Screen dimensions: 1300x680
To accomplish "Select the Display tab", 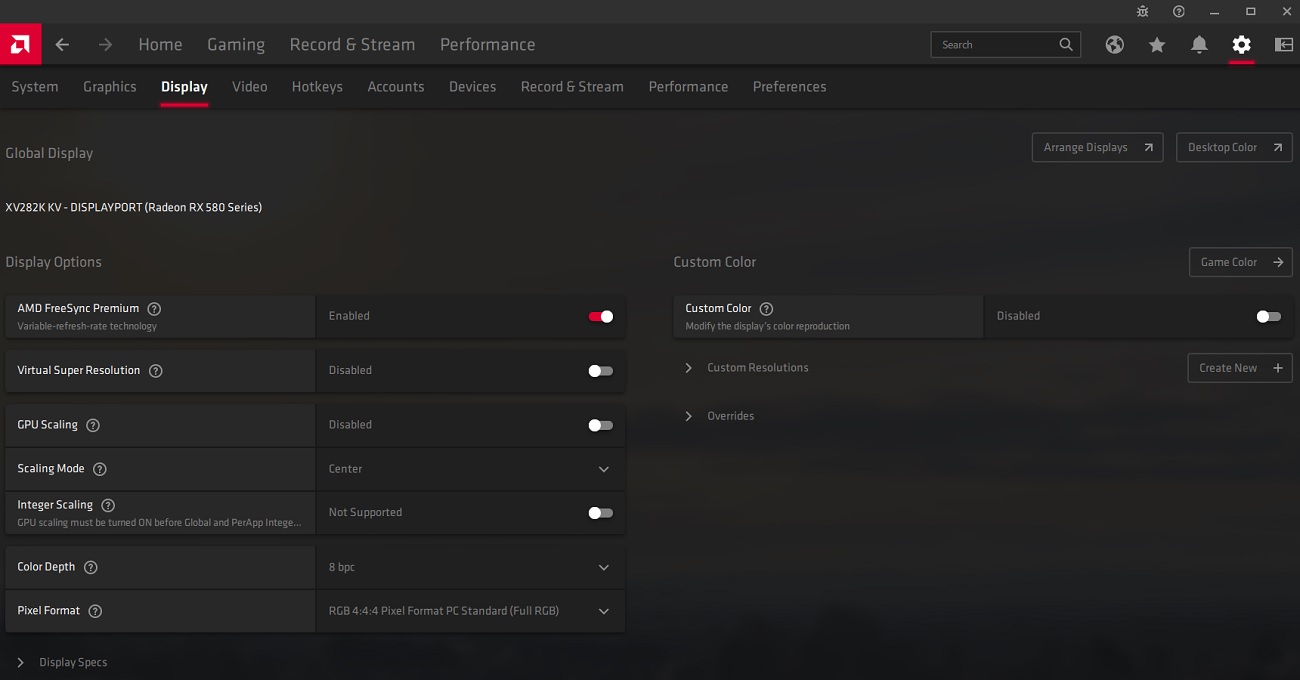I will point(184,87).
